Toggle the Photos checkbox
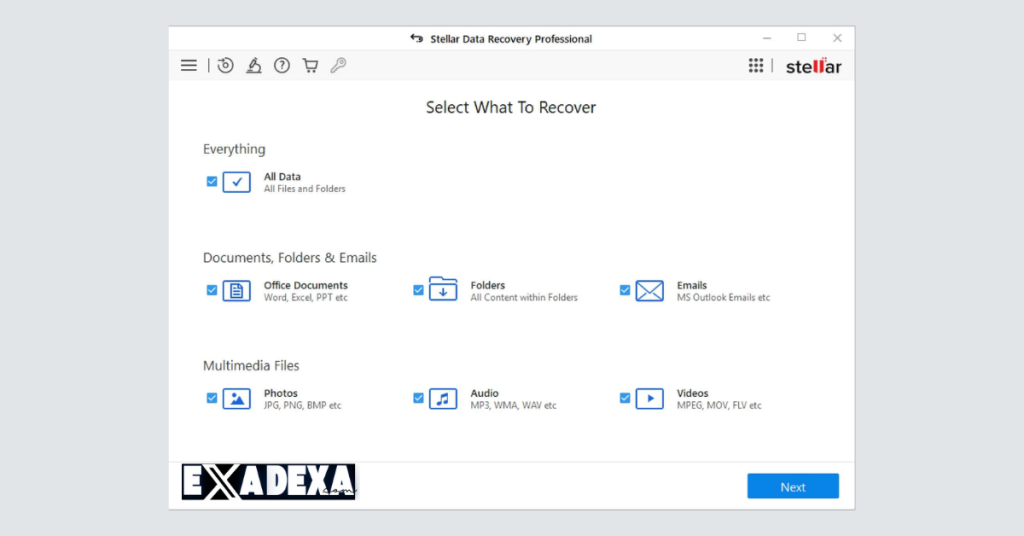1024x536 pixels. coord(212,398)
